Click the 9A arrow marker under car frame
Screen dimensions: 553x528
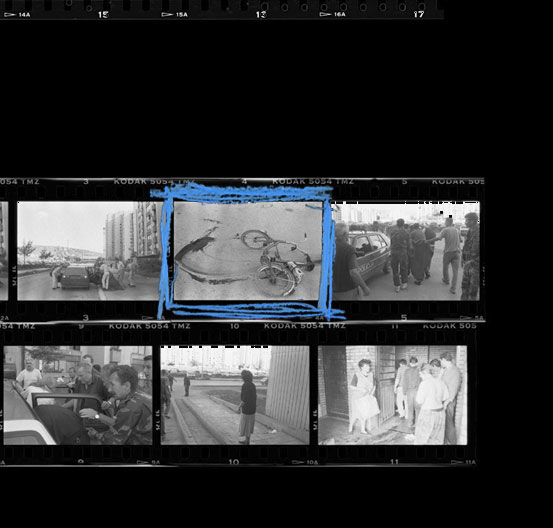coord(148,462)
